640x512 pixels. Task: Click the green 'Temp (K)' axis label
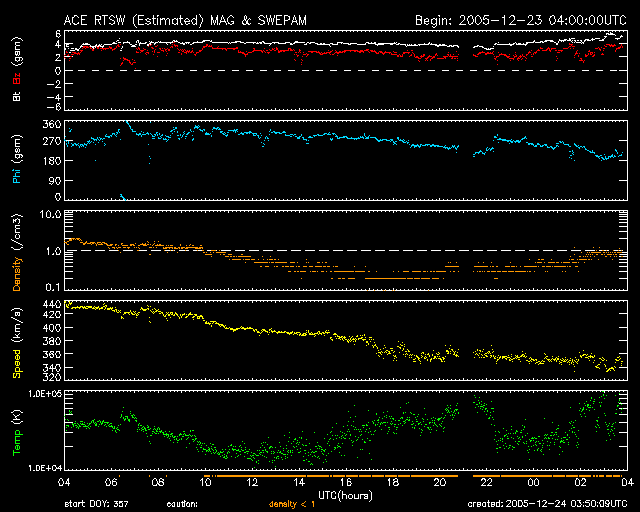coord(17,432)
